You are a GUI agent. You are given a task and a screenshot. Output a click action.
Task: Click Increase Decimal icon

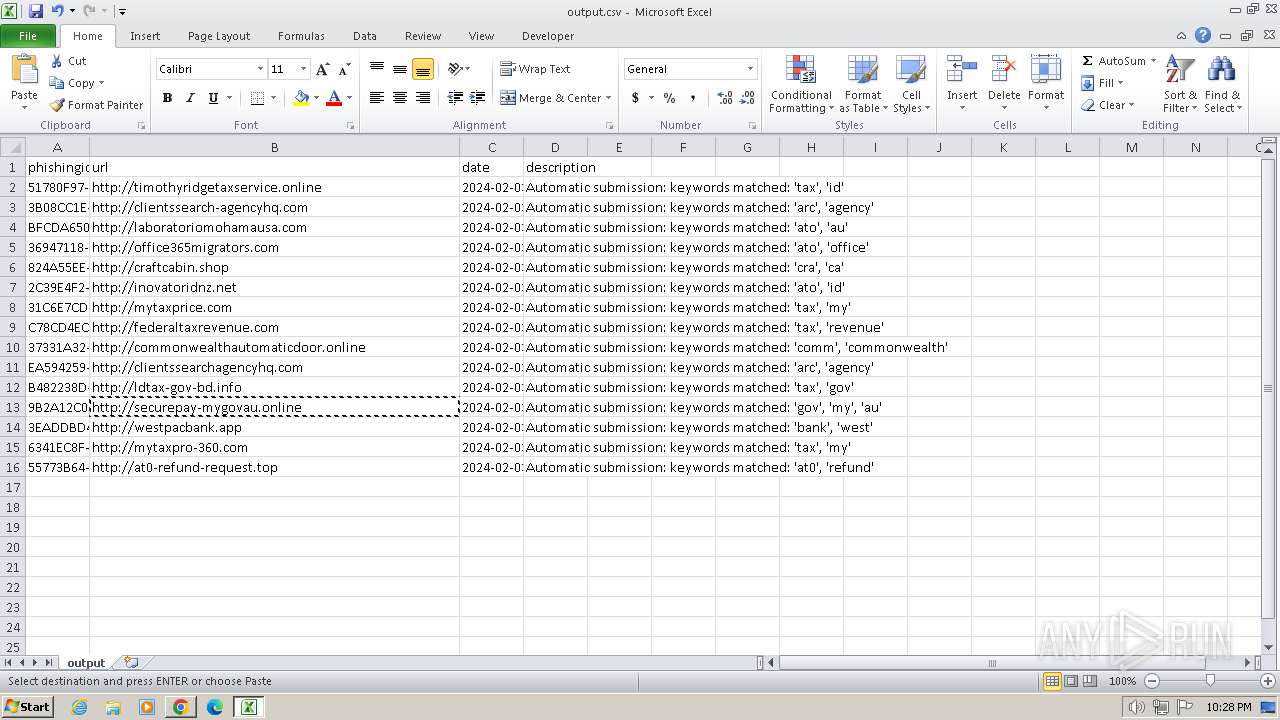tap(725, 98)
